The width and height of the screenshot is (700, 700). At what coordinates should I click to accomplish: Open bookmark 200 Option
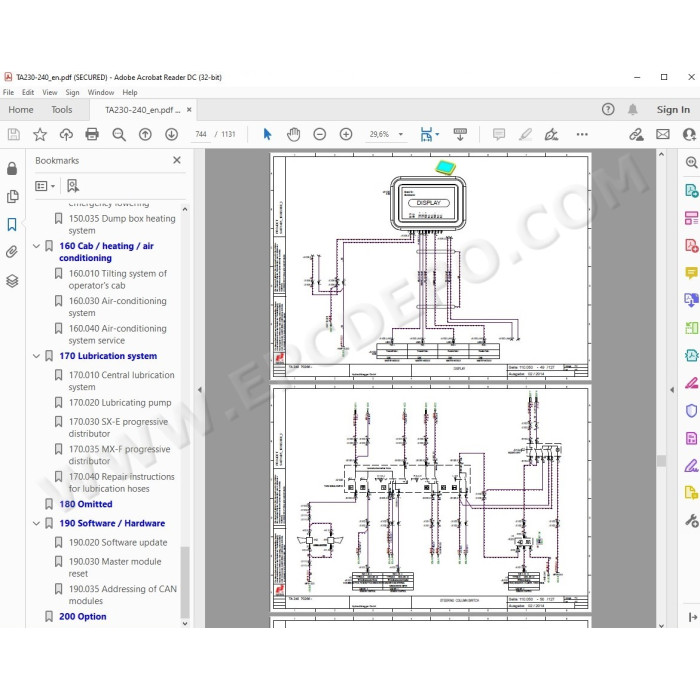[x=83, y=617]
